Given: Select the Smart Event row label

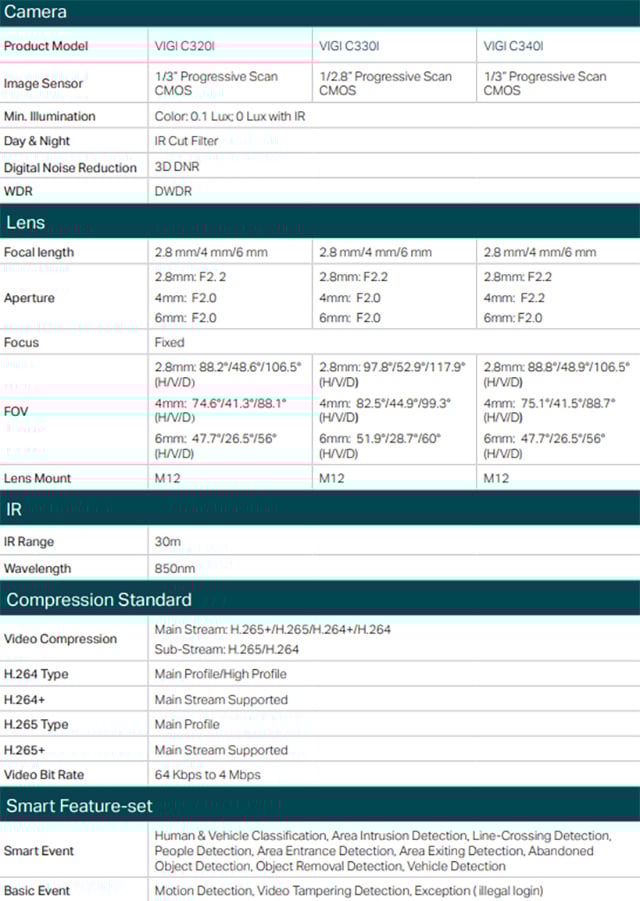Looking at the screenshot, I should (38, 850).
